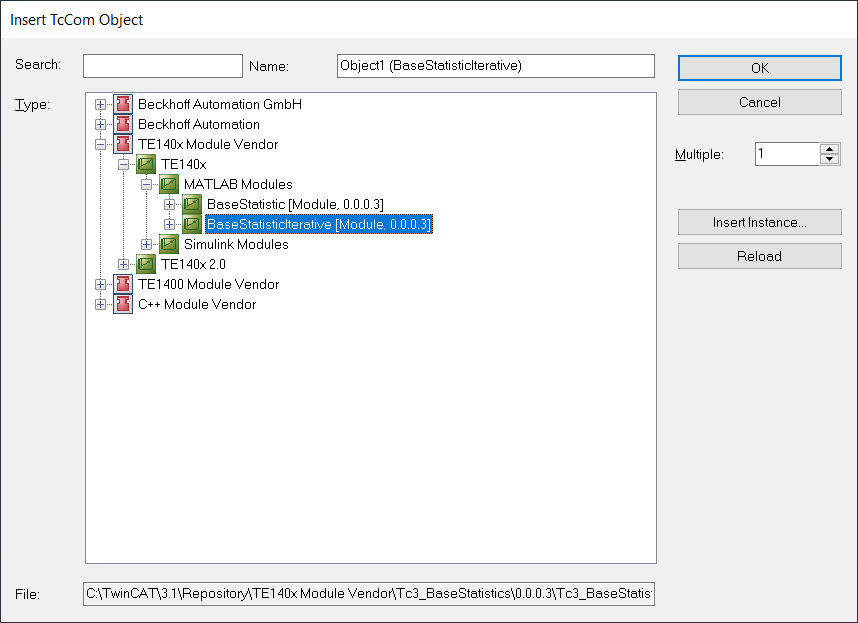This screenshot has height=623, width=858.
Task: Expand the TE1400 Module Vendor node
Action: [x=100, y=284]
